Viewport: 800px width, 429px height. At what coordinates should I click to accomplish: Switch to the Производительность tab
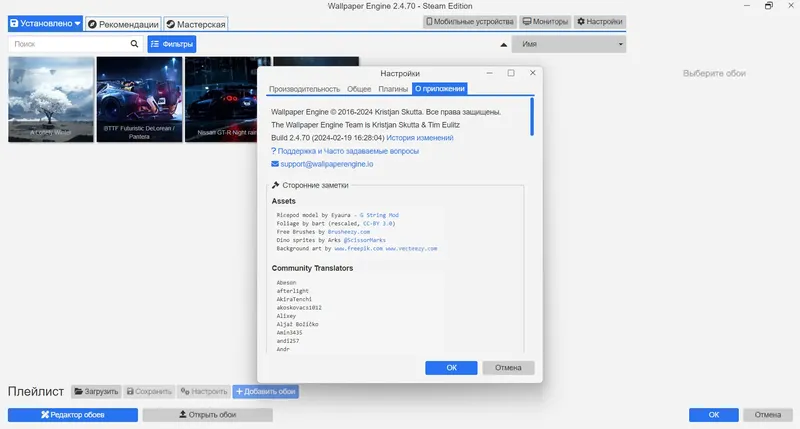coord(305,89)
